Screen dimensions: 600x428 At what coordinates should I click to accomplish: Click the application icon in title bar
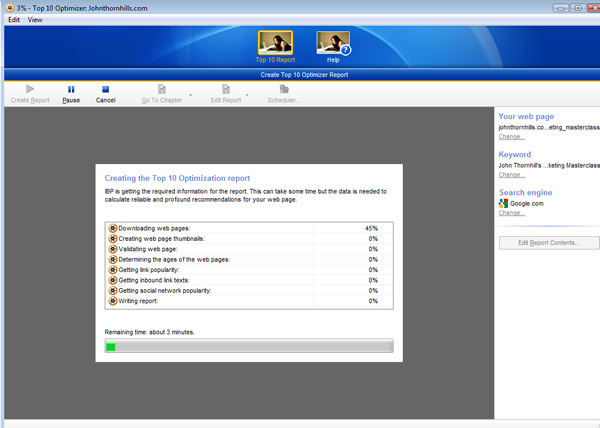(10, 8)
